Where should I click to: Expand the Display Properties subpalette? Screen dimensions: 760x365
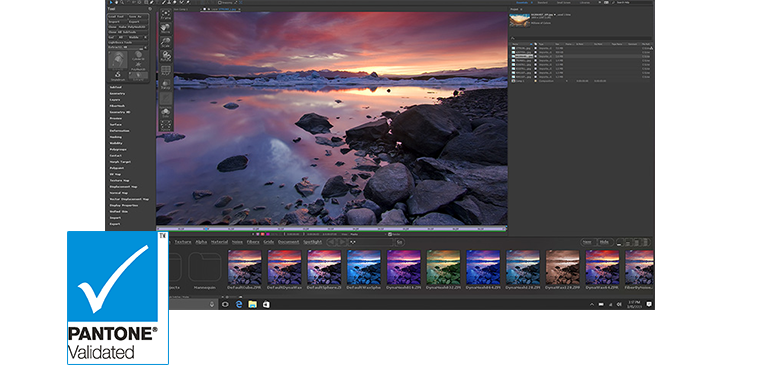124,205
